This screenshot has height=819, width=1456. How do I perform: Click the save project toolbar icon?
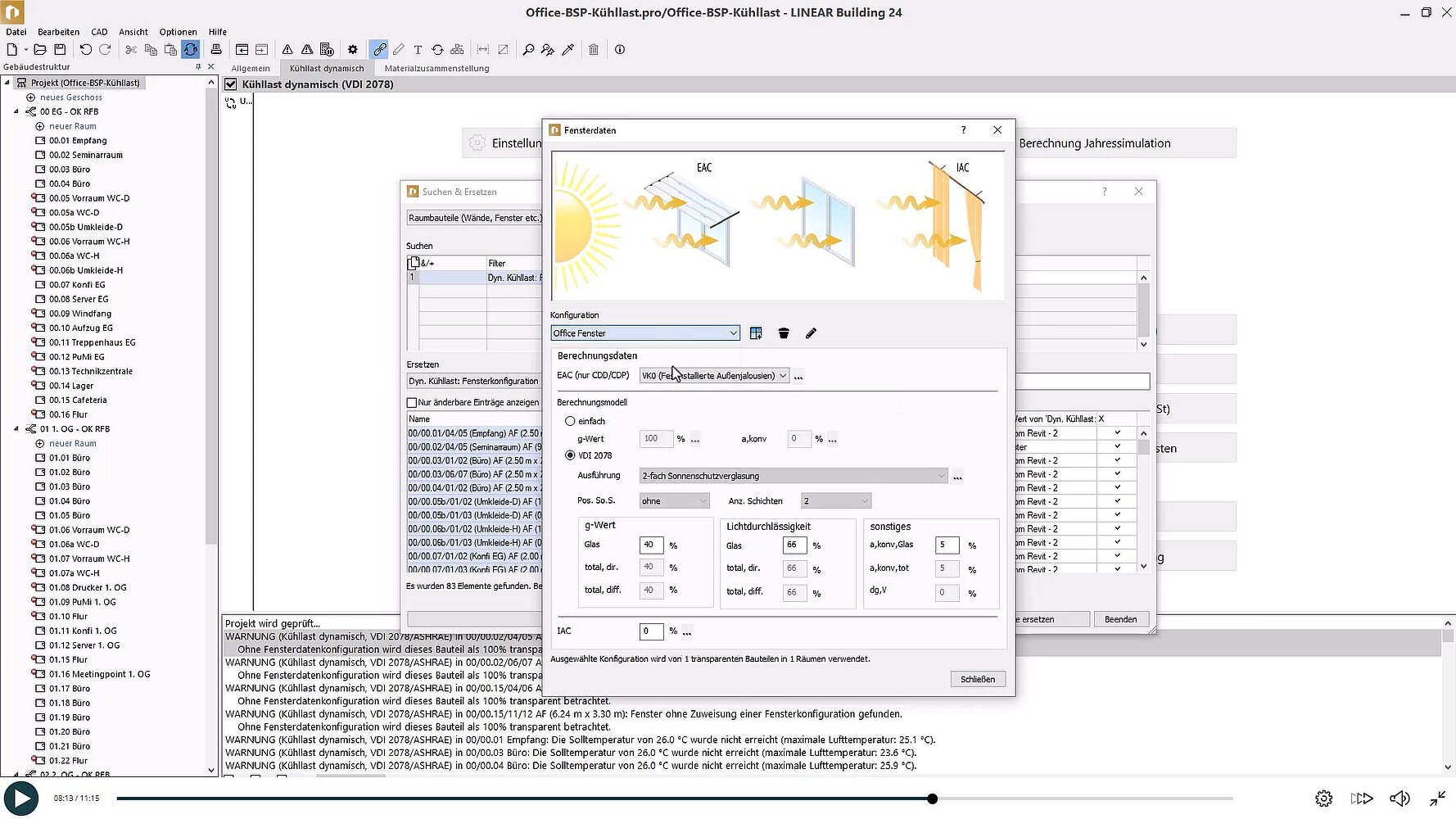(60, 50)
